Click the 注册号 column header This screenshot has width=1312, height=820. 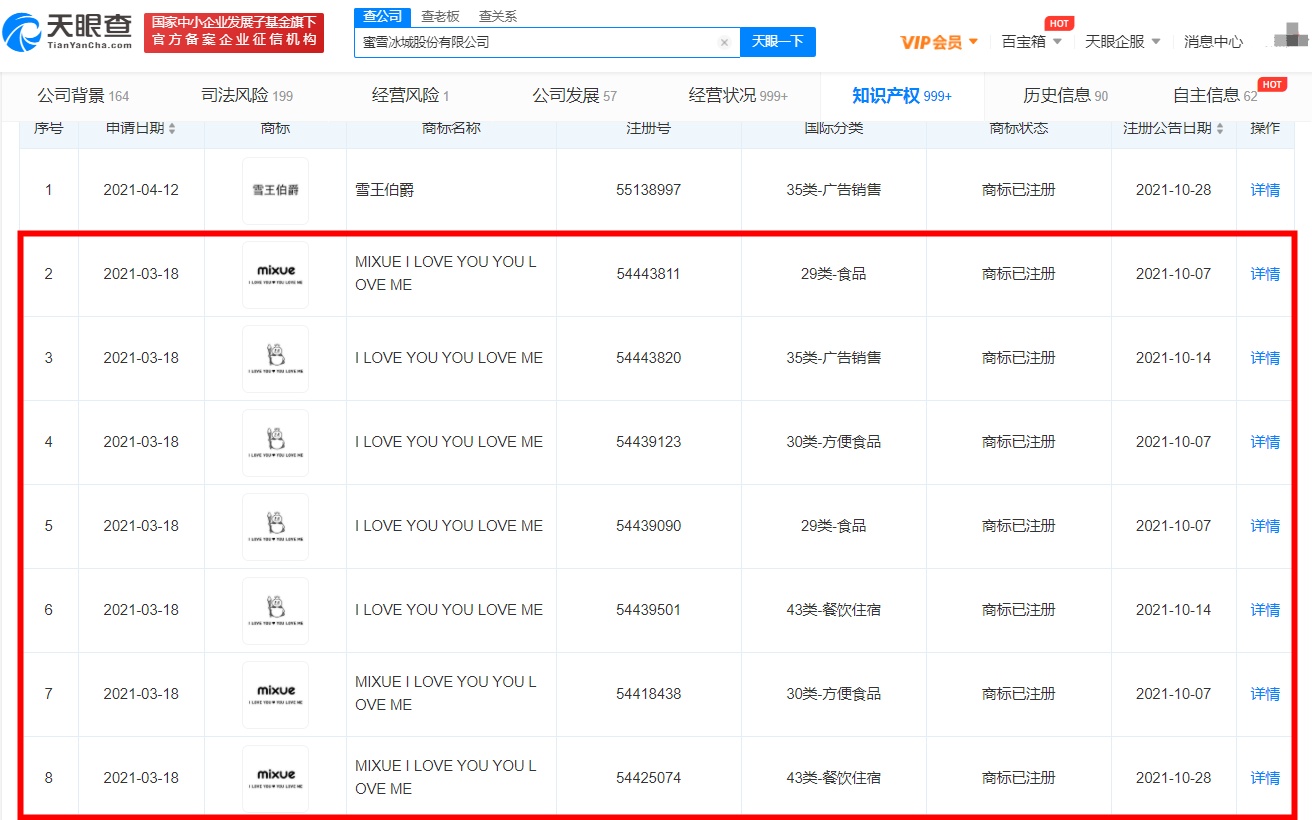[x=648, y=128]
